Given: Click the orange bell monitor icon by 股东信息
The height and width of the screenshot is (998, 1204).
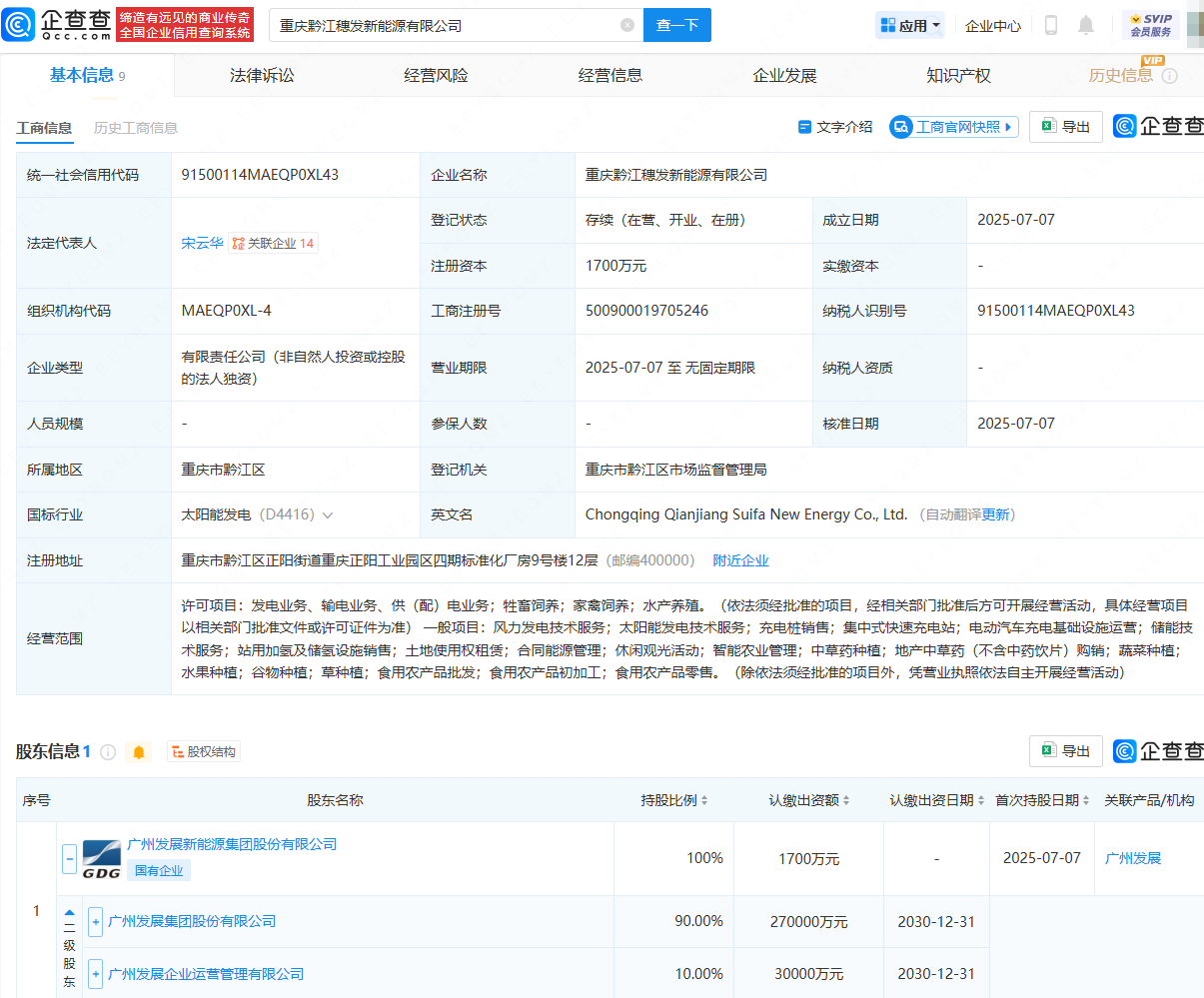Looking at the screenshot, I should pos(139,752).
